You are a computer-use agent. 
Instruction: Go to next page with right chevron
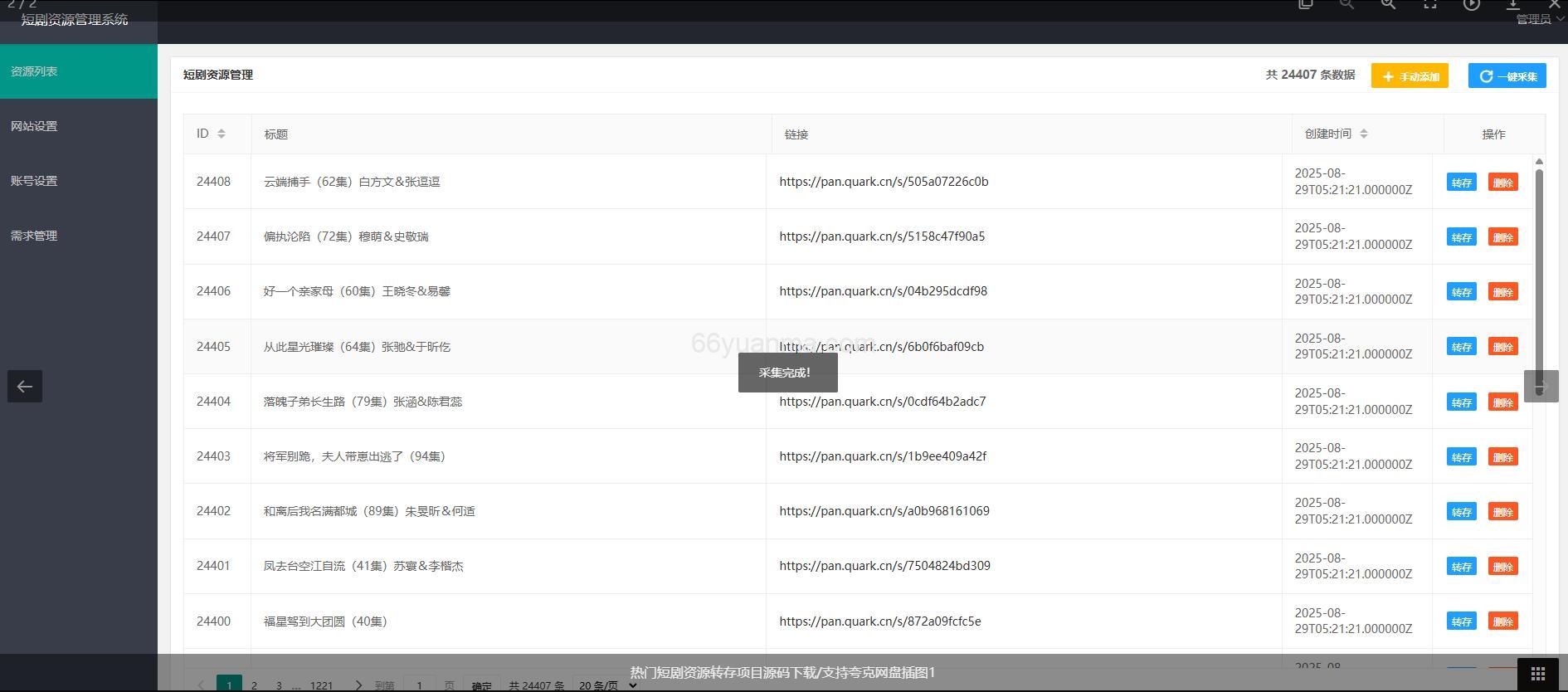tap(358, 685)
